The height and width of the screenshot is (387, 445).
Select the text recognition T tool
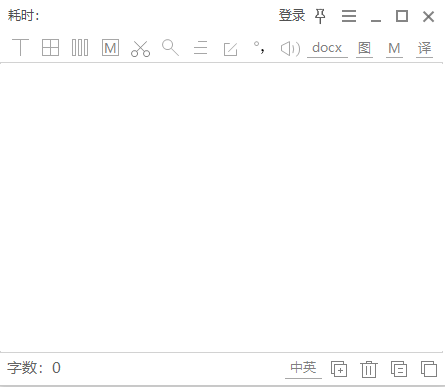pos(20,48)
